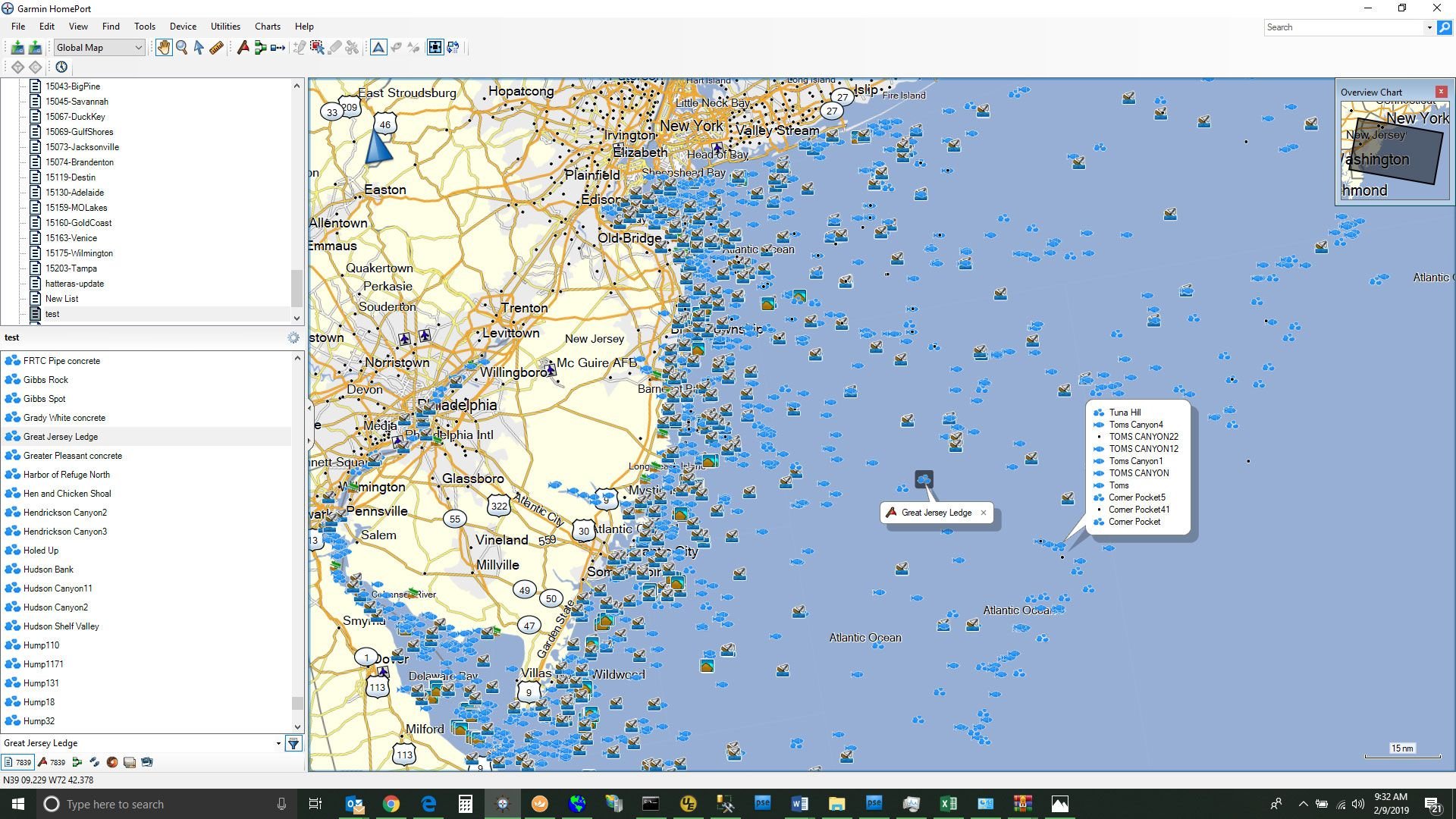Open the Device menu
The height and width of the screenshot is (819, 1456).
183,27
